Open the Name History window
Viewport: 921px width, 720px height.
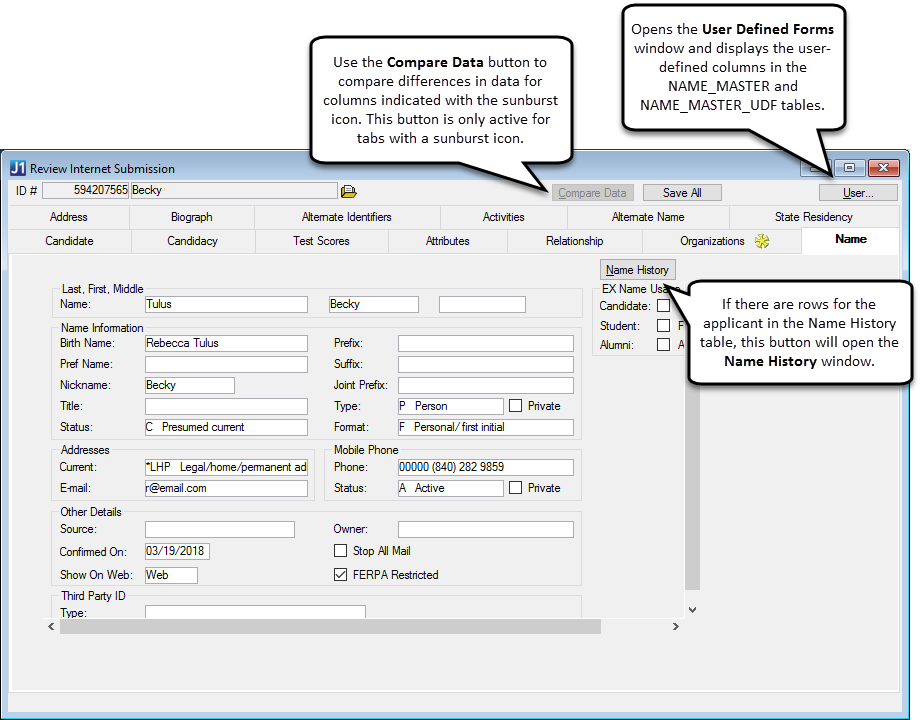[637, 270]
